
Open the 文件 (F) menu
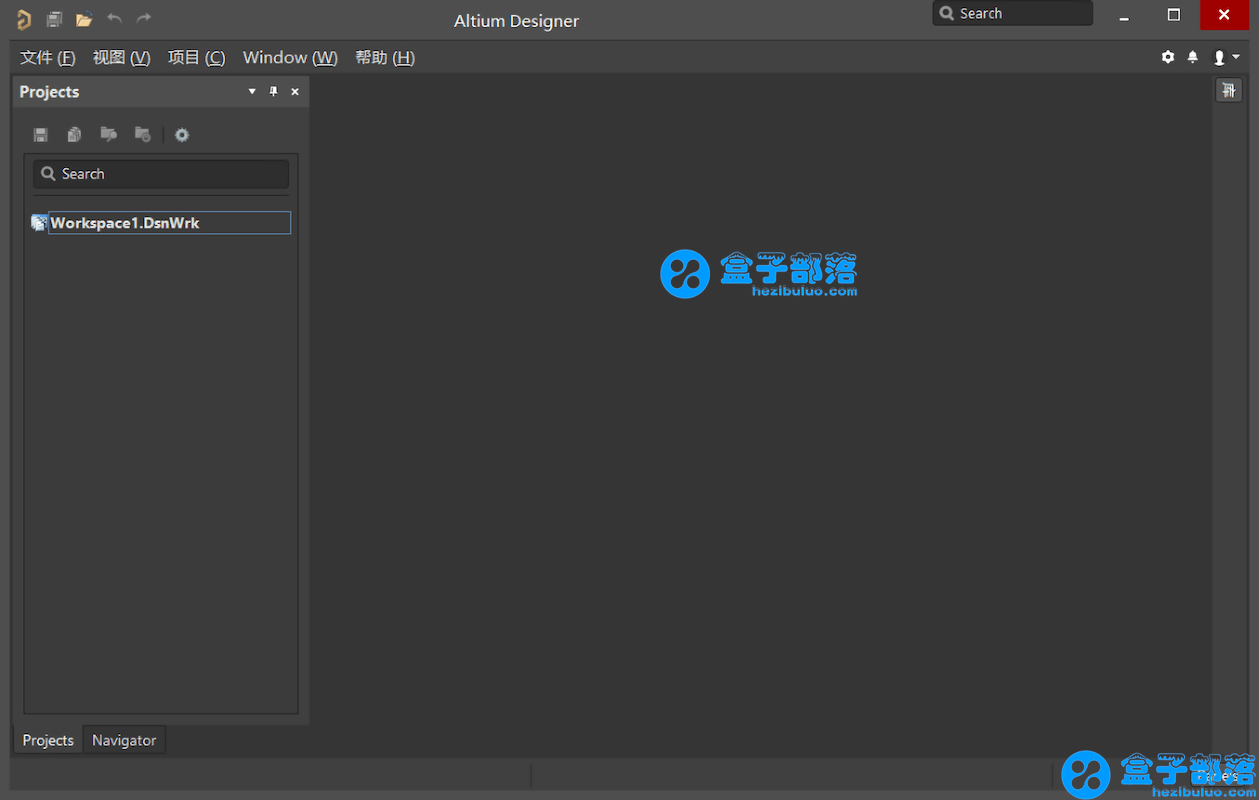click(48, 58)
